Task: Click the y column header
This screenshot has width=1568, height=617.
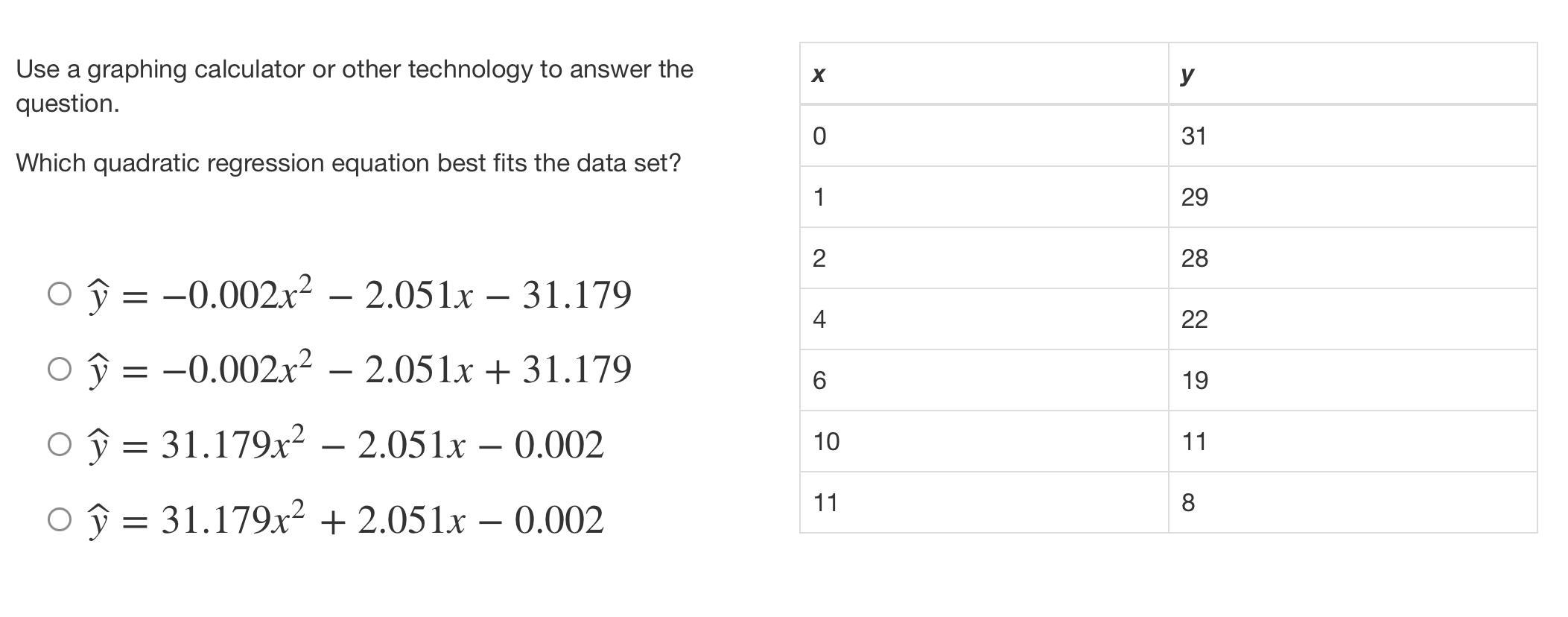Action: (x=1353, y=74)
